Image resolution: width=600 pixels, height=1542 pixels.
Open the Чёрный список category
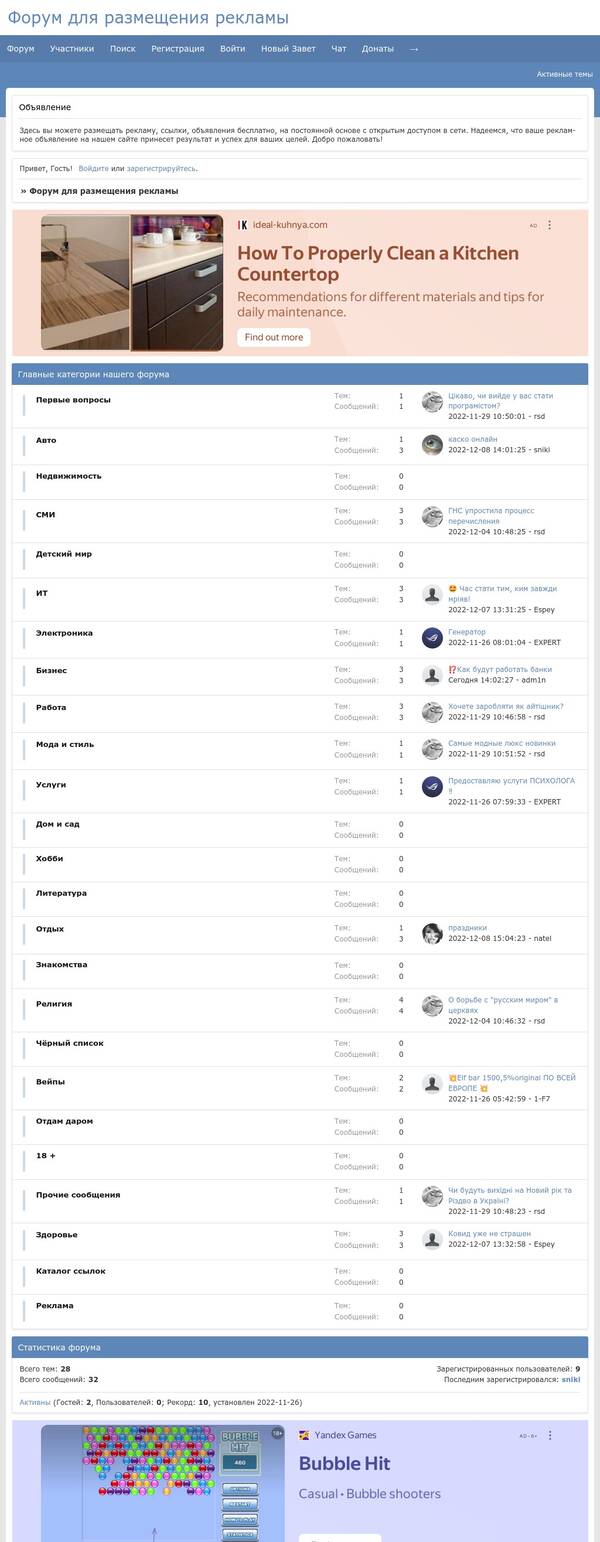tap(70, 1043)
